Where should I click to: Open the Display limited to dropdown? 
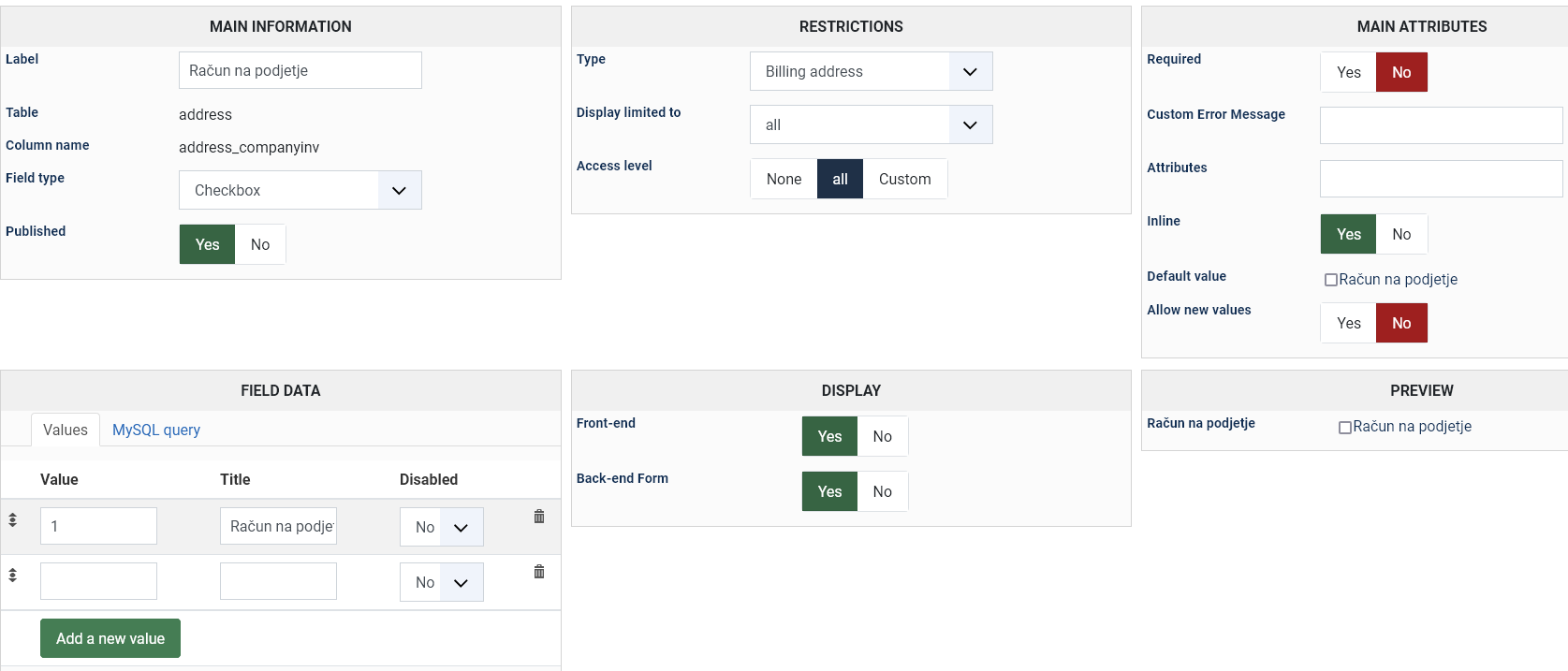point(871,124)
